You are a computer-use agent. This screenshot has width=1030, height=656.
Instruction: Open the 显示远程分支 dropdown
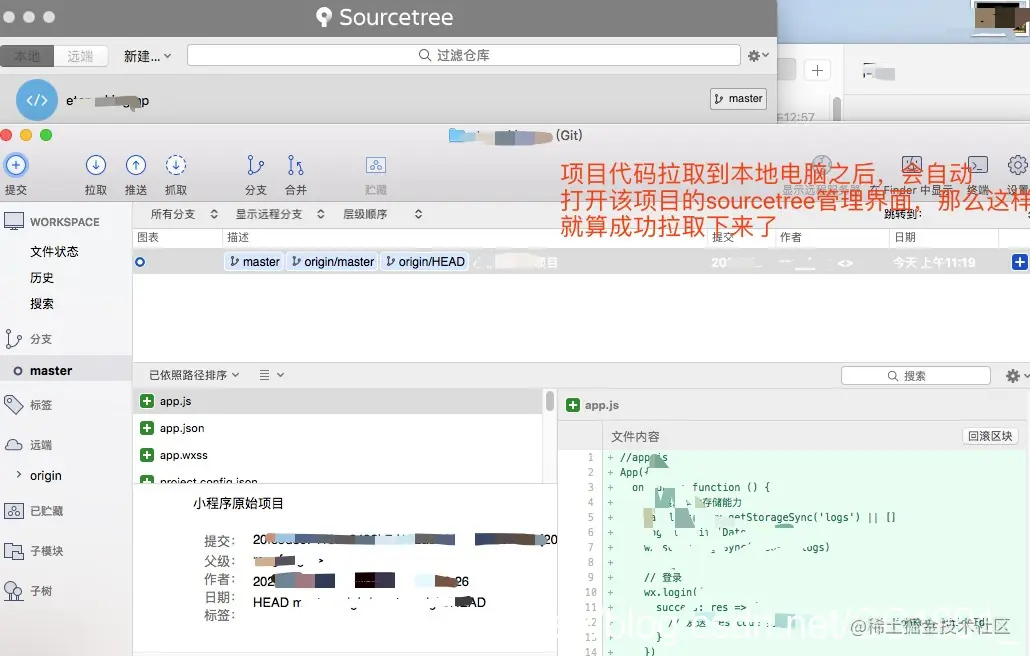point(280,214)
